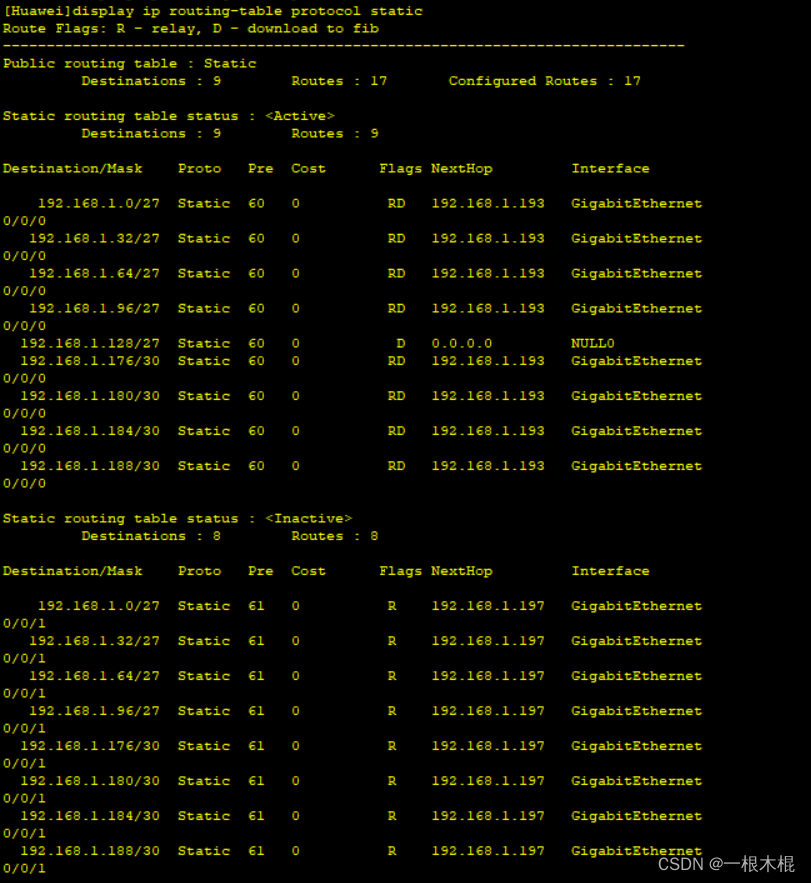811x883 pixels.
Task: Click next hop 192.168.1.197 in the 192.168.1.188/30 row
Action: click(x=488, y=850)
